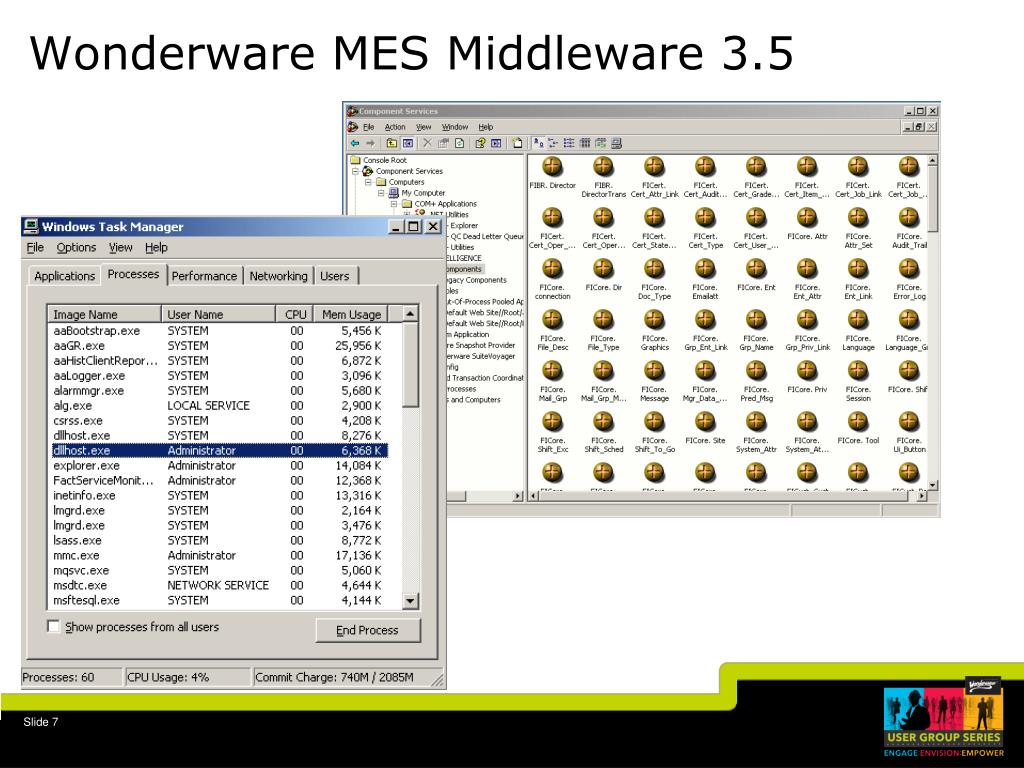Viewport: 1024px width, 768px height.
Task: Click the process list scroll-down arrow
Action: click(x=410, y=601)
